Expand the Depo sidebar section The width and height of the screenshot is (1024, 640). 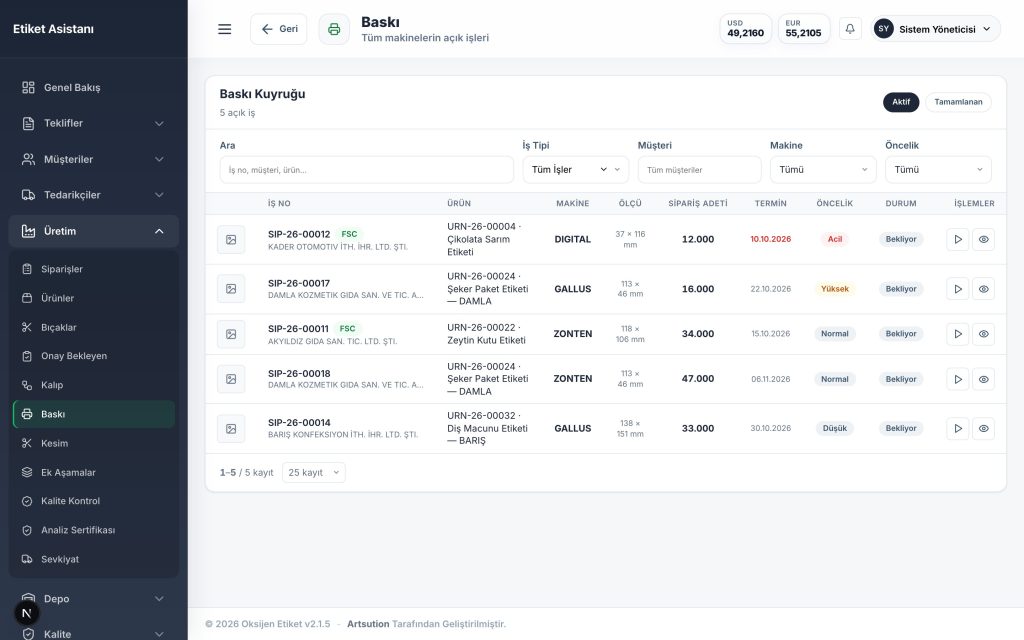pyautogui.click(x=93, y=599)
